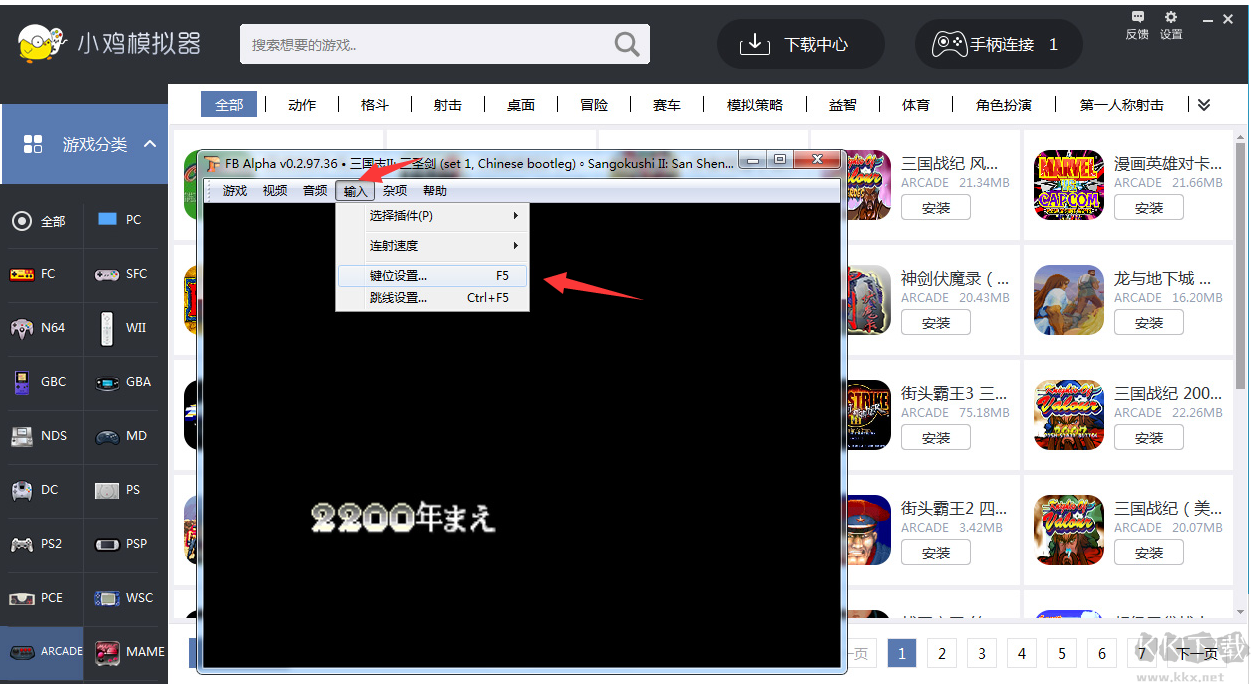Image resolution: width=1251 pixels, height=684 pixels.
Task: Switch to 益智 category tab
Action: pos(843,104)
